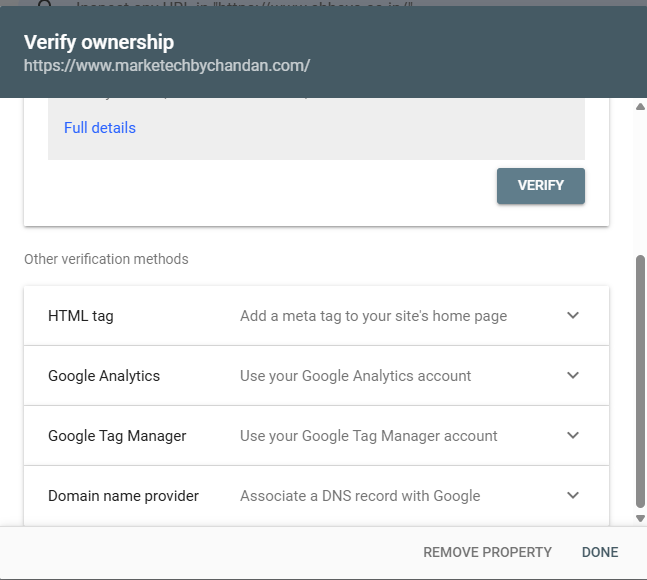647x580 pixels.
Task: Expand the Domain name provider chevron
Action: (573, 495)
